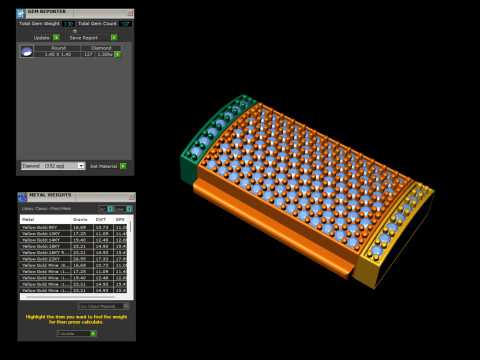
Task: Click the green Save Report arrow
Action: [x=114, y=37]
